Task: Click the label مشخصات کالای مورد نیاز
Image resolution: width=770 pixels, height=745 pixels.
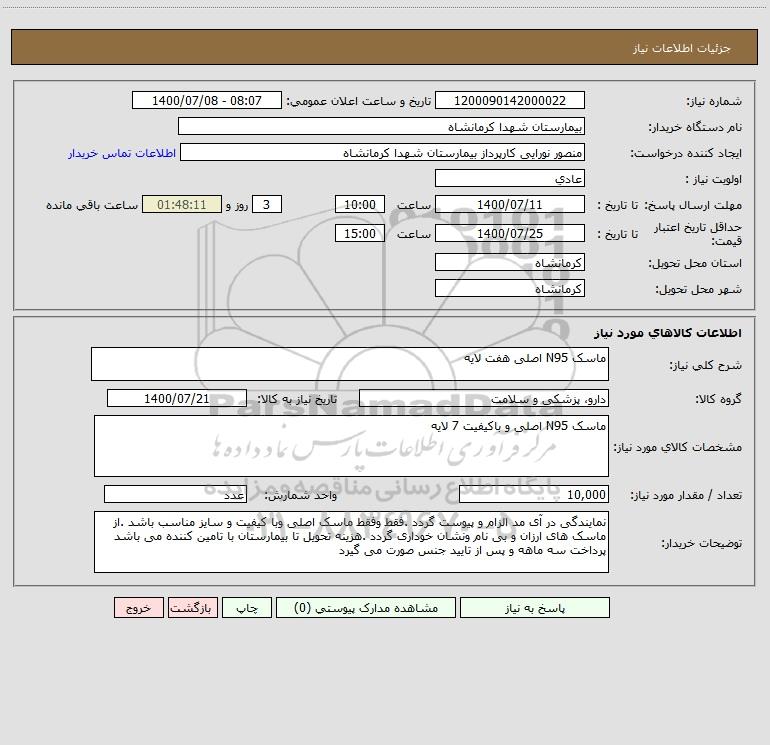Action: (678, 447)
